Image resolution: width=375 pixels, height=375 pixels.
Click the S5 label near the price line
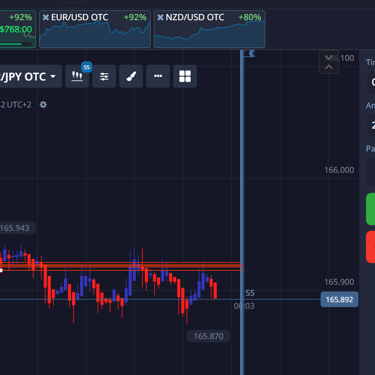pyautogui.click(x=250, y=293)
